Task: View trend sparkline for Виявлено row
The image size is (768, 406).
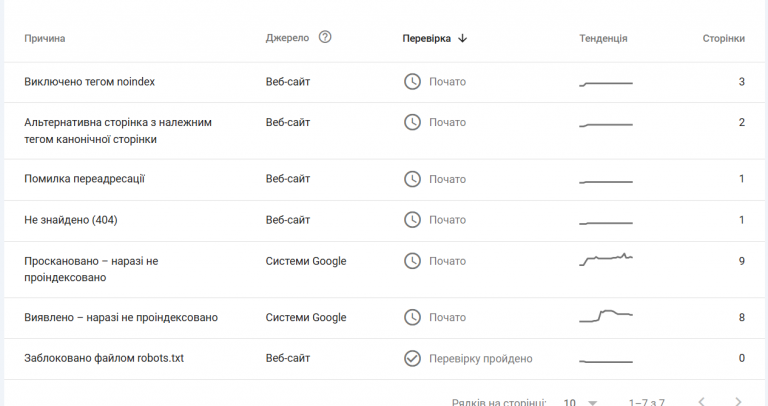Action: [x=606, y=316]
